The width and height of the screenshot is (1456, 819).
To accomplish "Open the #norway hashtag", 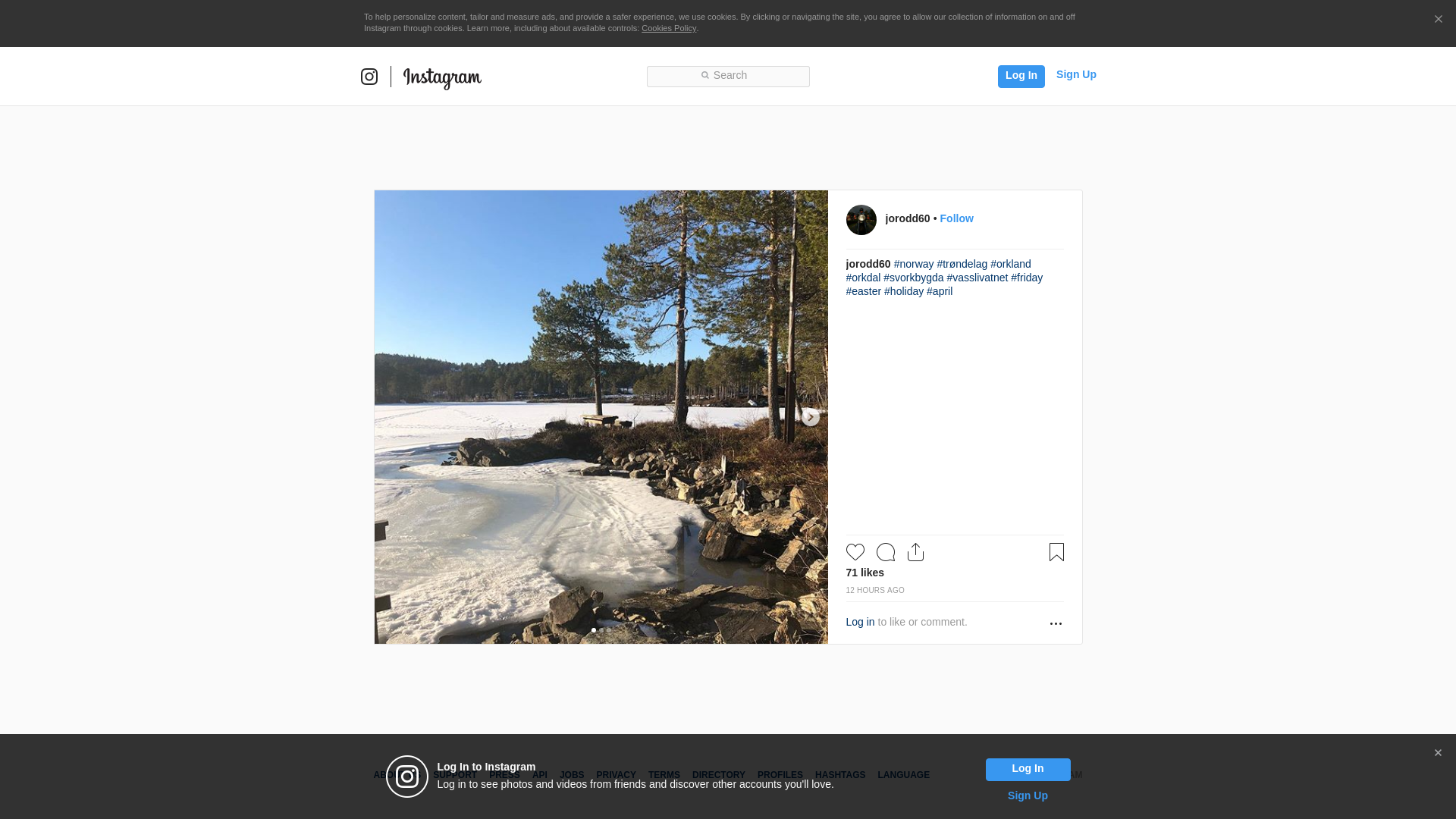I will (913, 264).
